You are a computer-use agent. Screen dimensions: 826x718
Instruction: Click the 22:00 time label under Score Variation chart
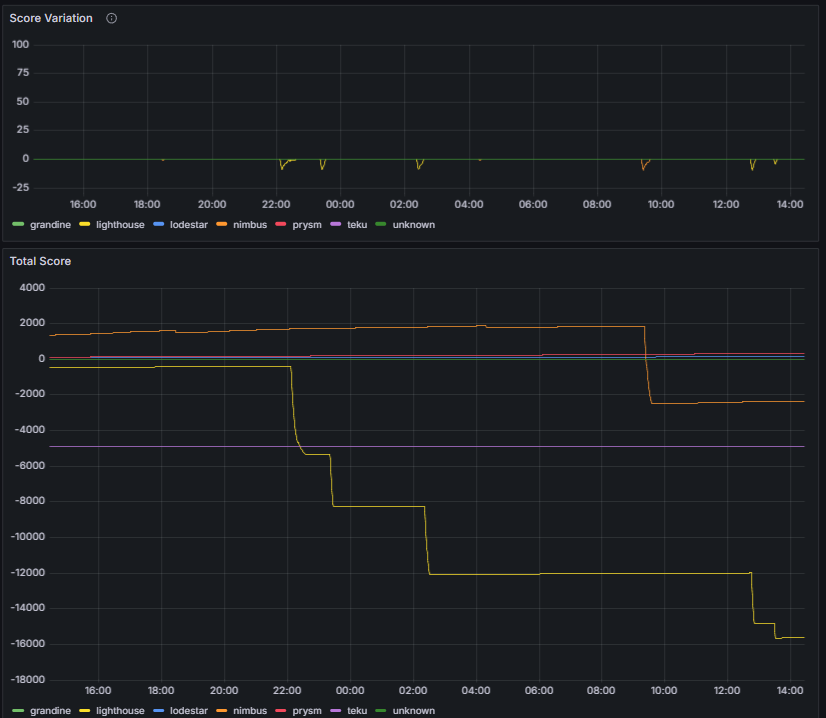click(x=276, y=205)
